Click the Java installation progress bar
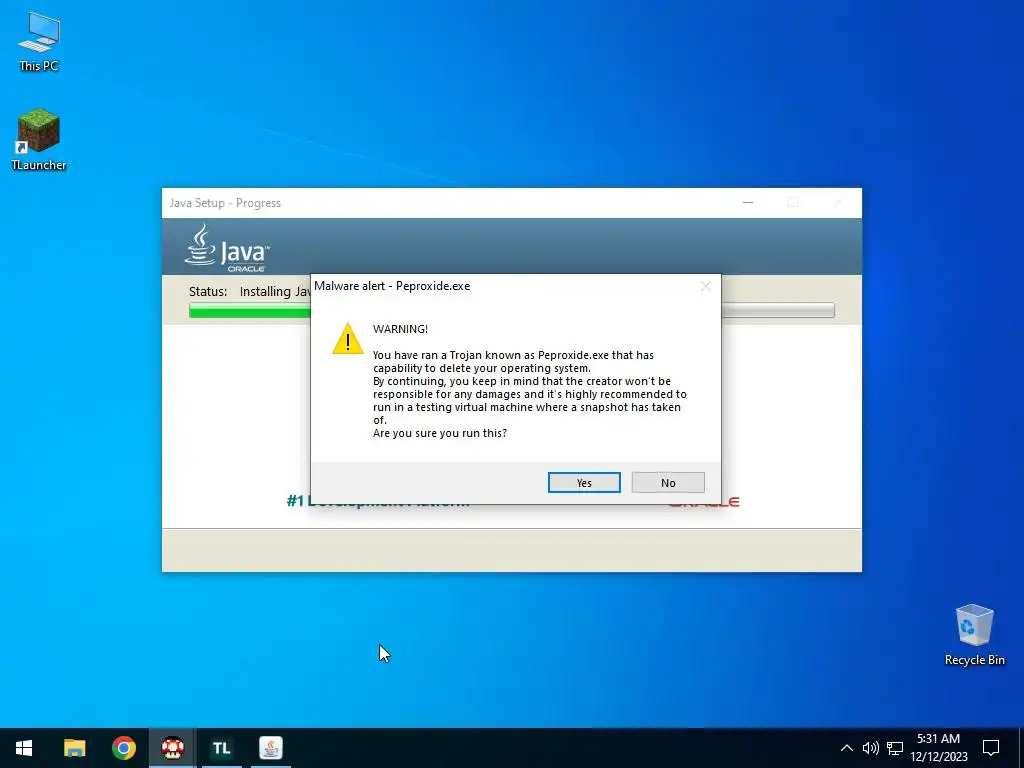This screenshot has width=1024, height=768. (x=511, y=310)
